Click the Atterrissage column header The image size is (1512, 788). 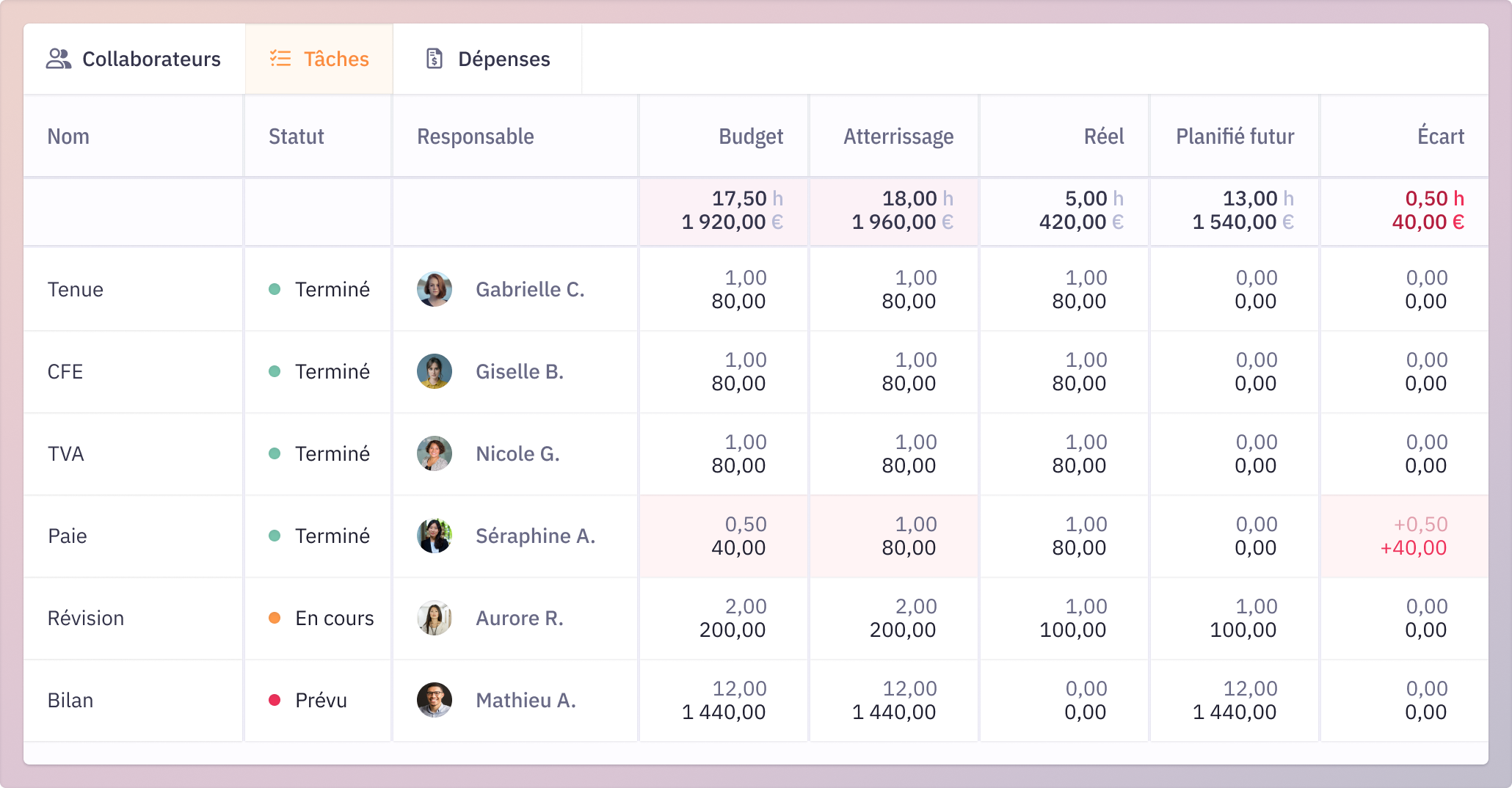point(898,136)
